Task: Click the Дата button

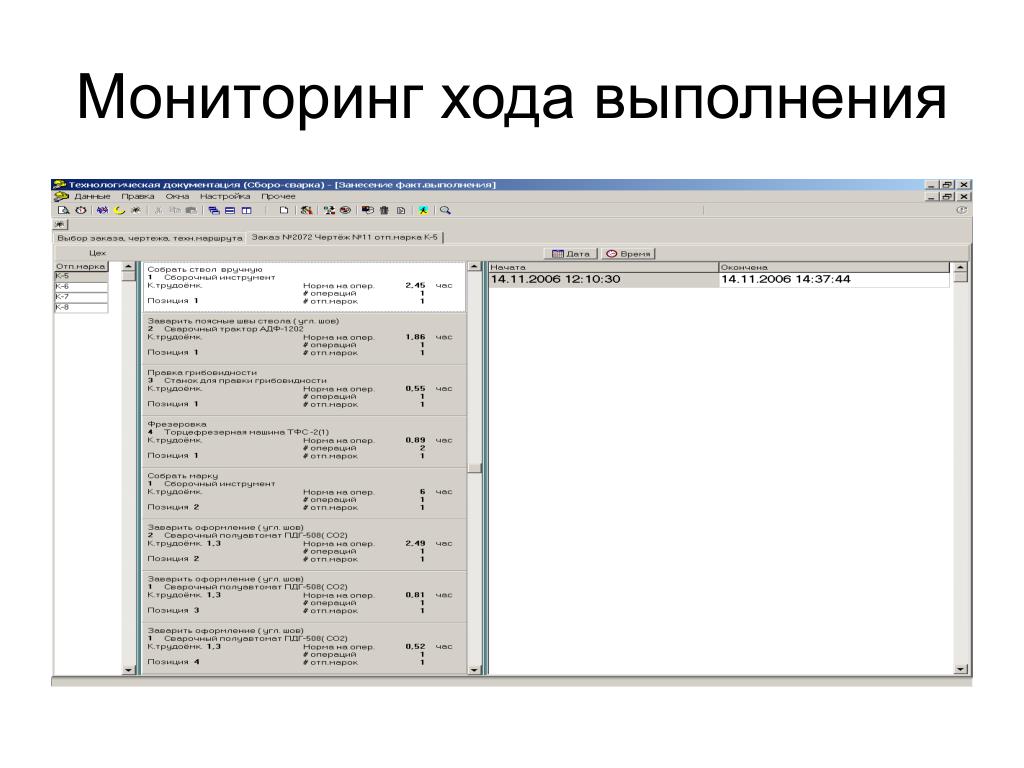Action: (570, 253)
